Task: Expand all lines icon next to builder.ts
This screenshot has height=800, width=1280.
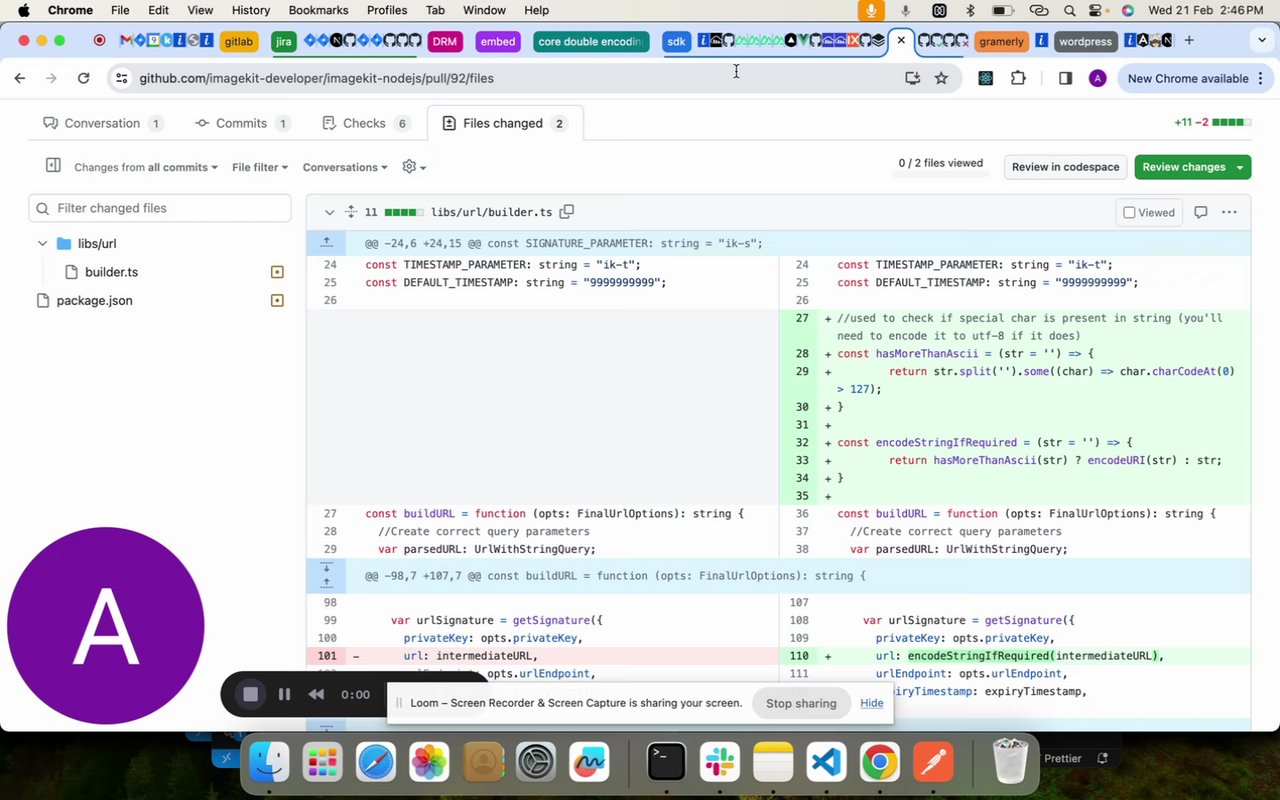Action: pyautogui.click(x=351, y=212)
